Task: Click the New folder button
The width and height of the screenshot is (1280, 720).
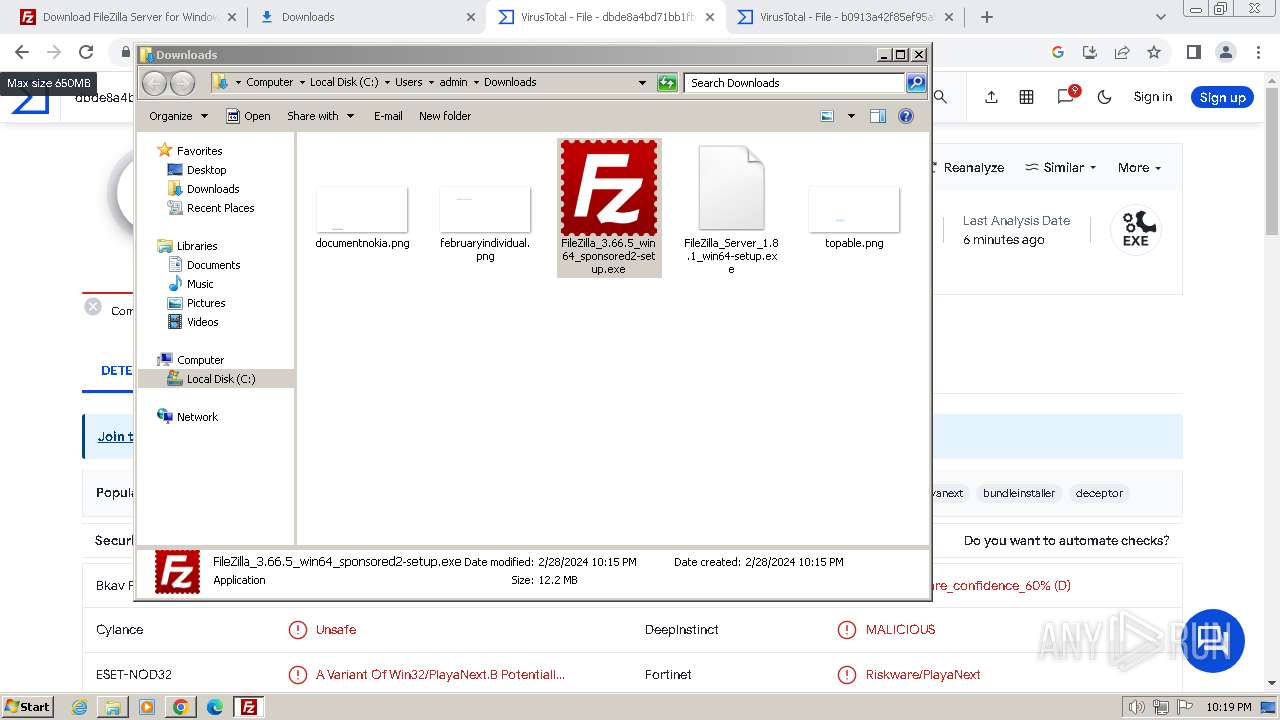Action: [445, 116]
